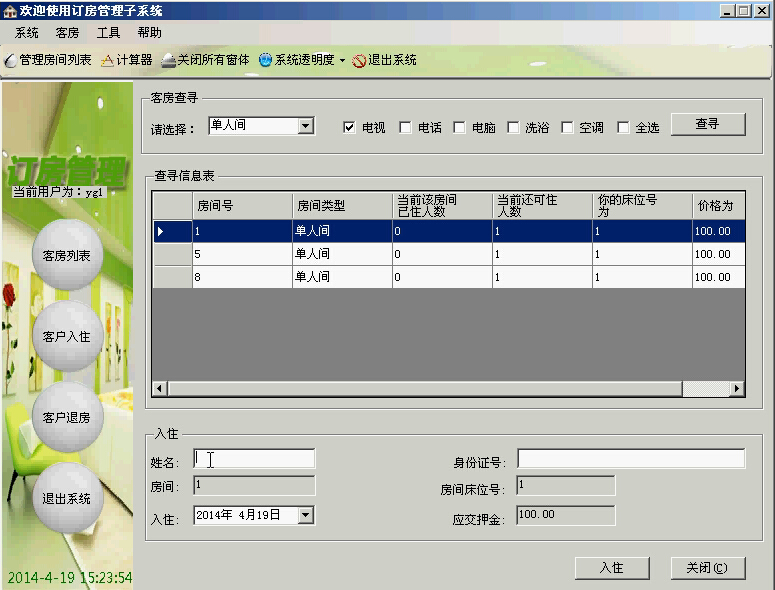775x590 pixels.
Task: Tick the 空调 checkbox
Action: pos(567,127)
